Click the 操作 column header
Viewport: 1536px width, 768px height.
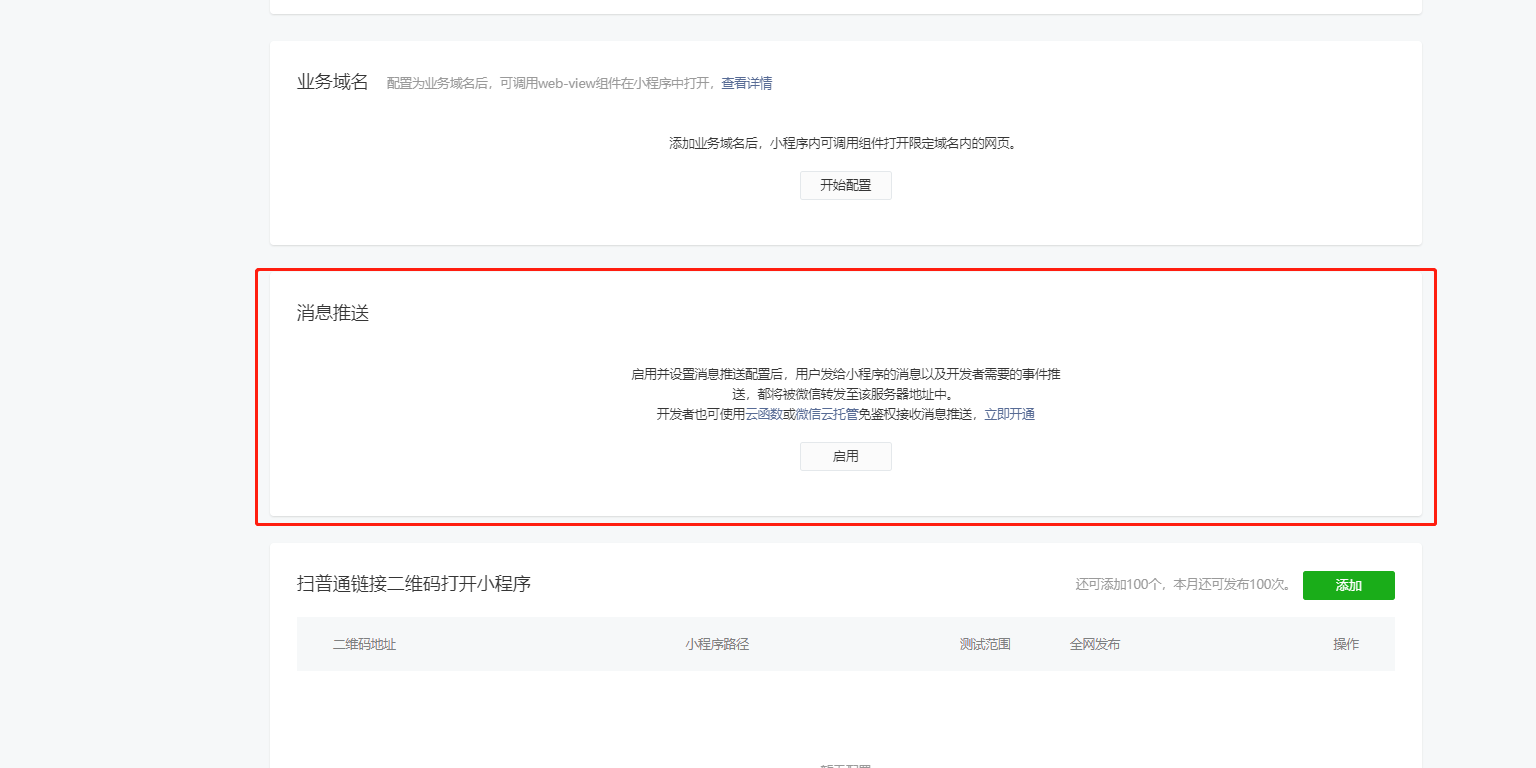pyautogui.click(x=1346, y=644)
